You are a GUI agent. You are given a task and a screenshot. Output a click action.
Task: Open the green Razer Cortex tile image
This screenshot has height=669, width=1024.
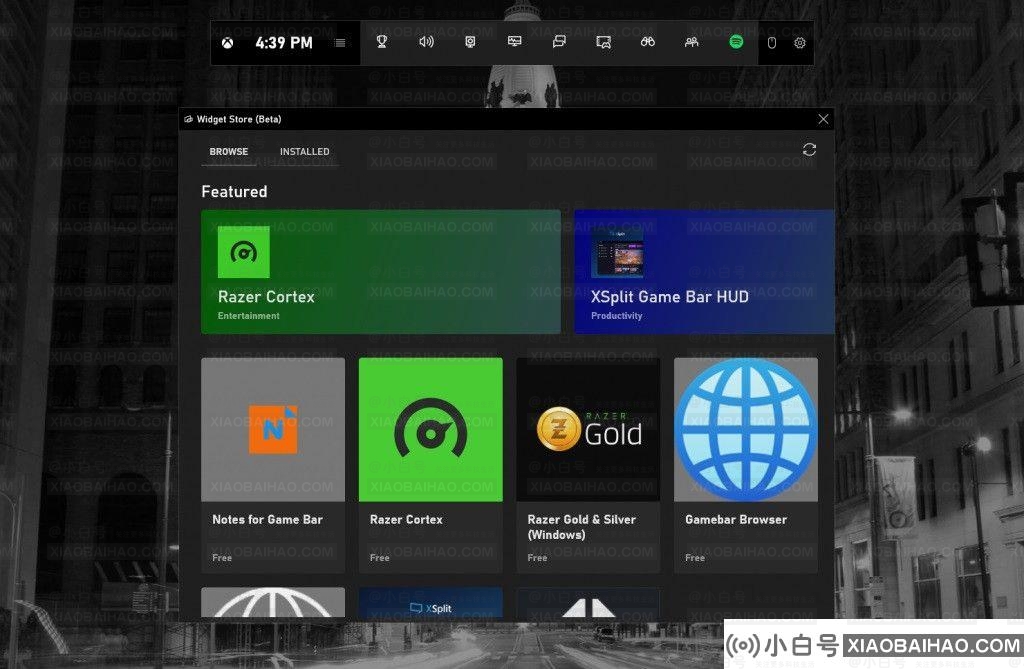430,429
